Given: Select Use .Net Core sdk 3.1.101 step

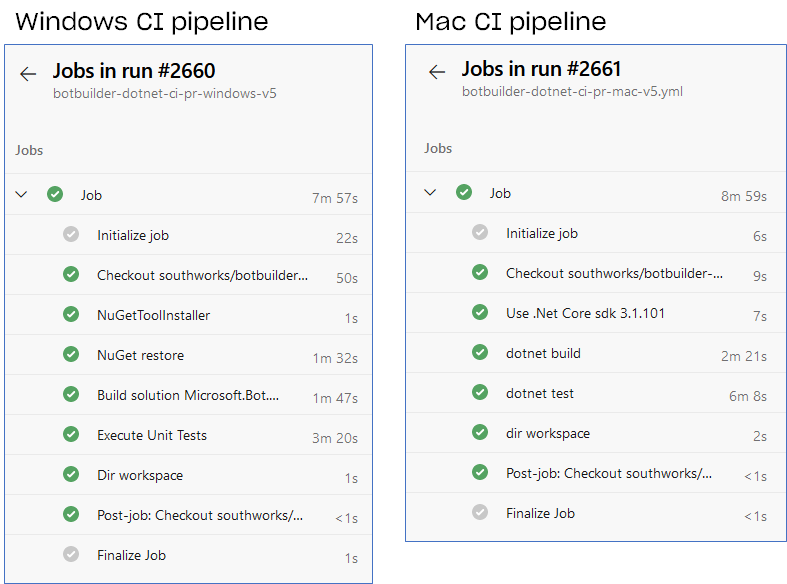Looking at the screenshot, I should click(x=596, y=313).
